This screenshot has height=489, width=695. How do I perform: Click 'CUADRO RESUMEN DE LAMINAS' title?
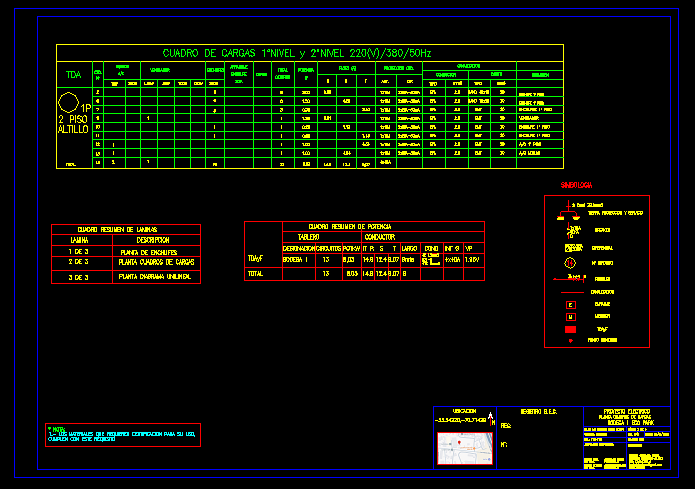pyautogui.click(x=117, y=230)
